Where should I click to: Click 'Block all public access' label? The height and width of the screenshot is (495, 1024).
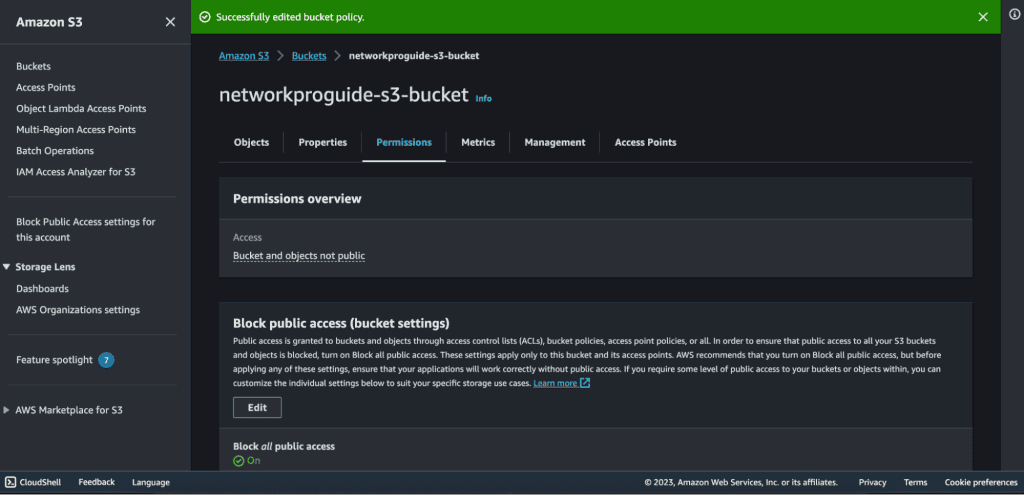(x=284, y=447)
